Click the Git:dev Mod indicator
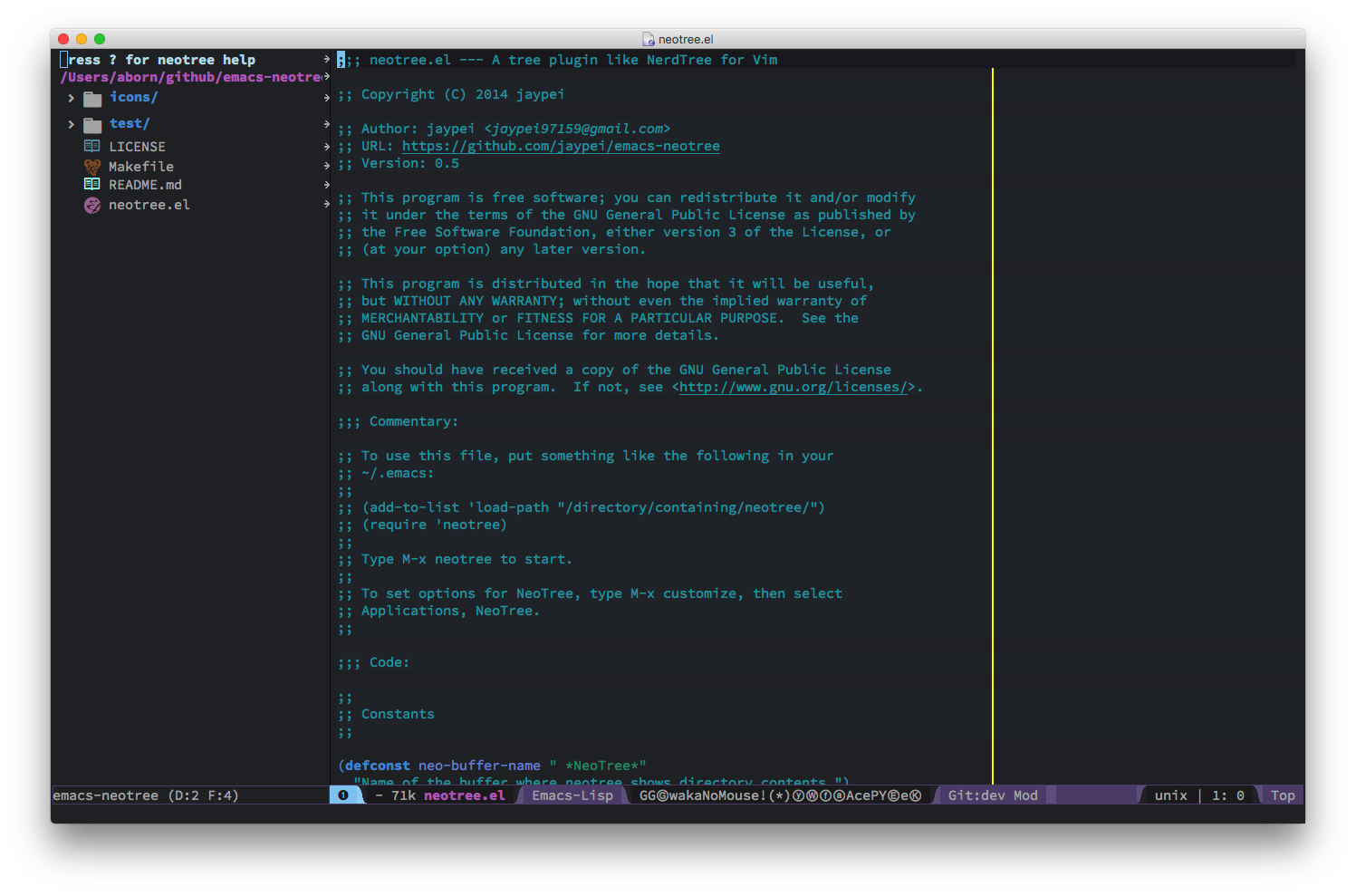1356x896 pixels. tap(993, 795)
